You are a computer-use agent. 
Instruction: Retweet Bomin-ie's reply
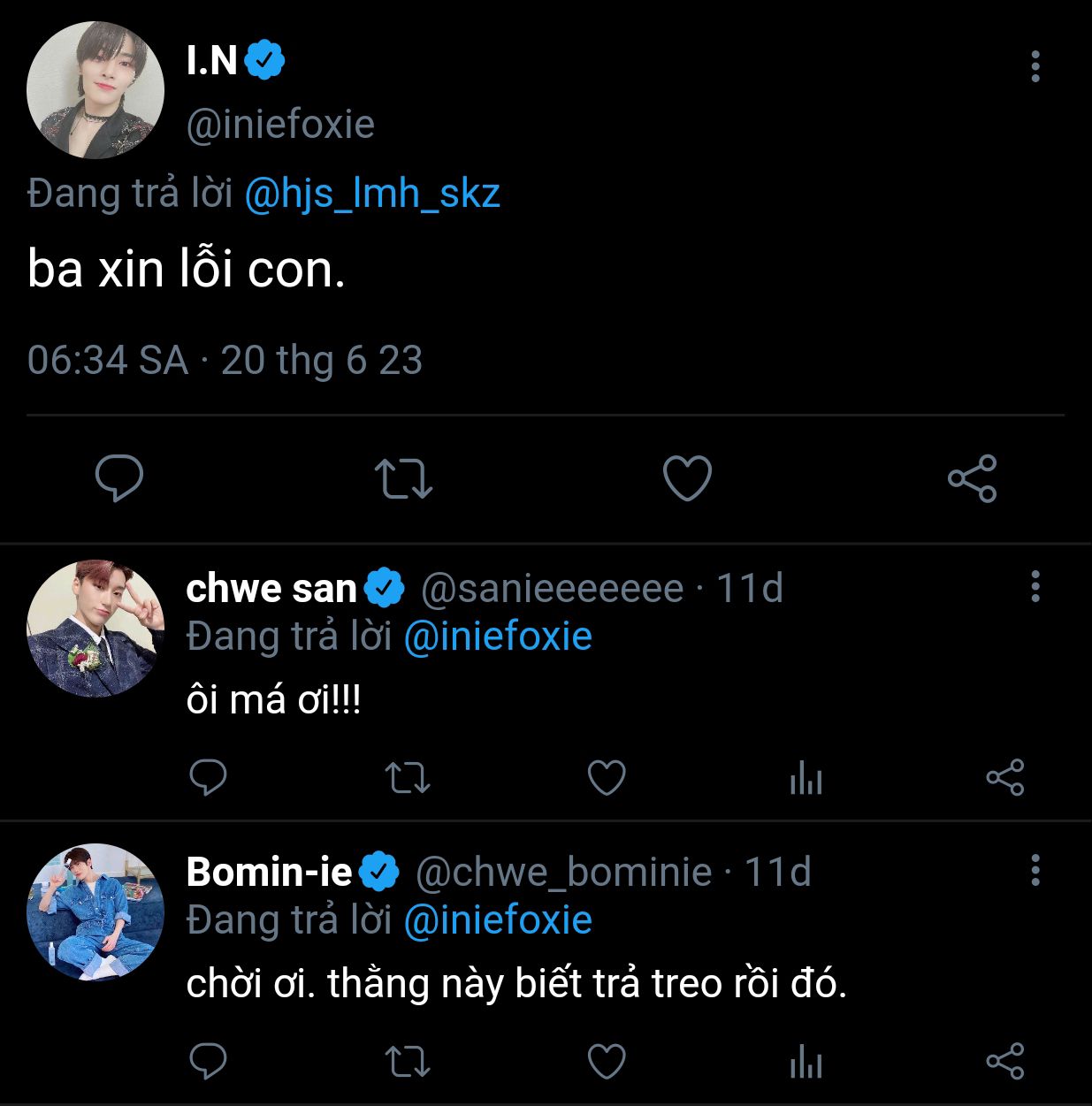click(x=408, y=1061)
